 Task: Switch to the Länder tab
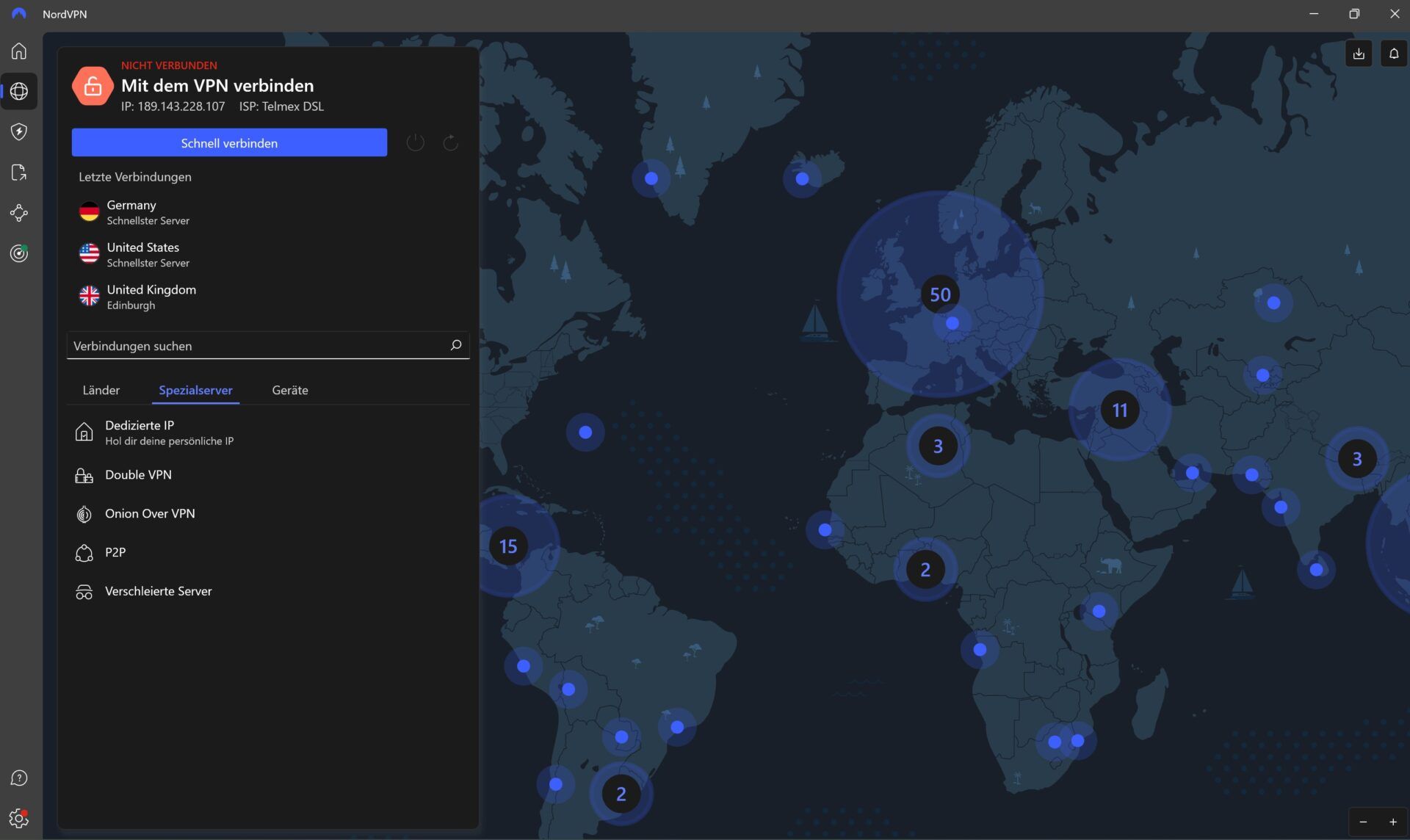pyautogui.click(x=101, y=390)
